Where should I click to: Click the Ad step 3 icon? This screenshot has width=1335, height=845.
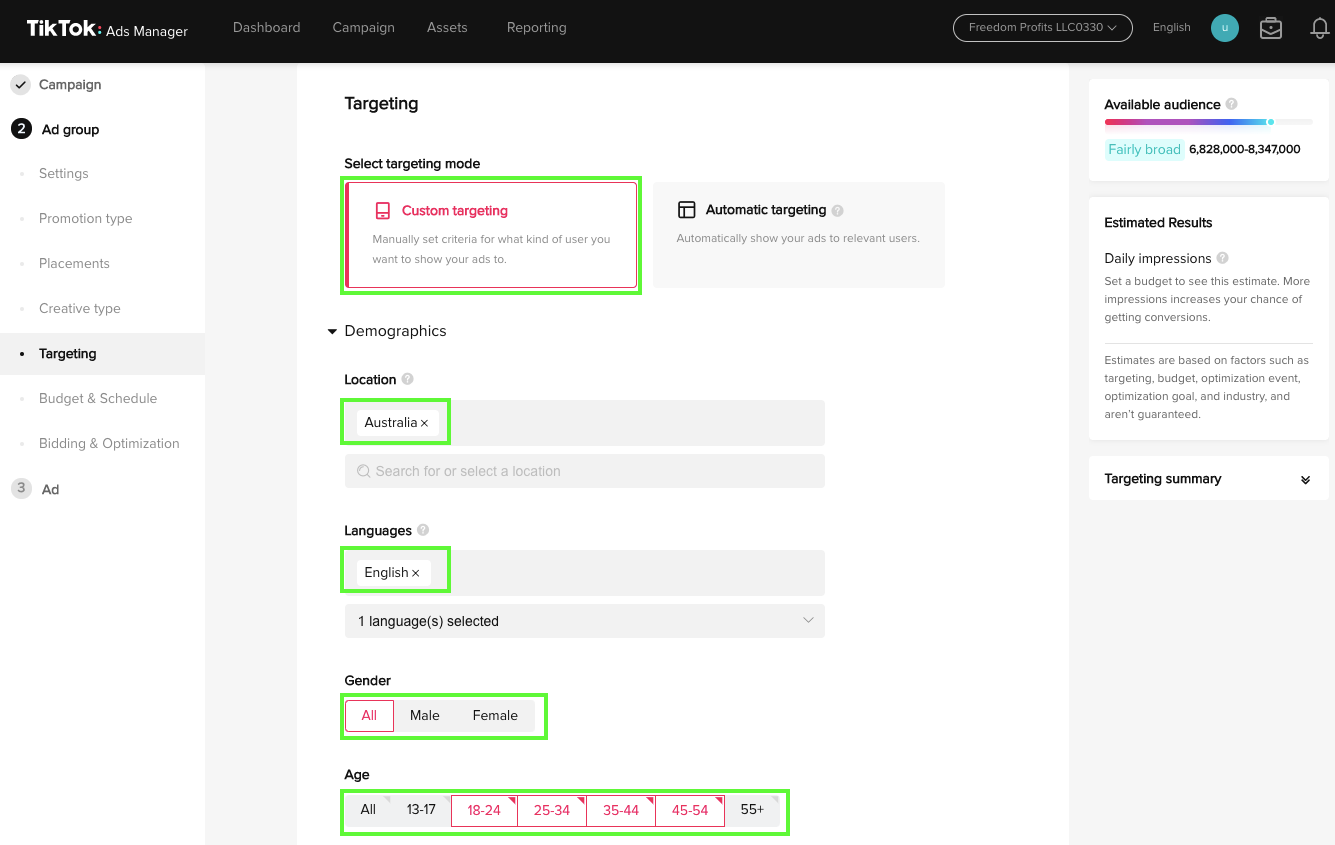21,489
